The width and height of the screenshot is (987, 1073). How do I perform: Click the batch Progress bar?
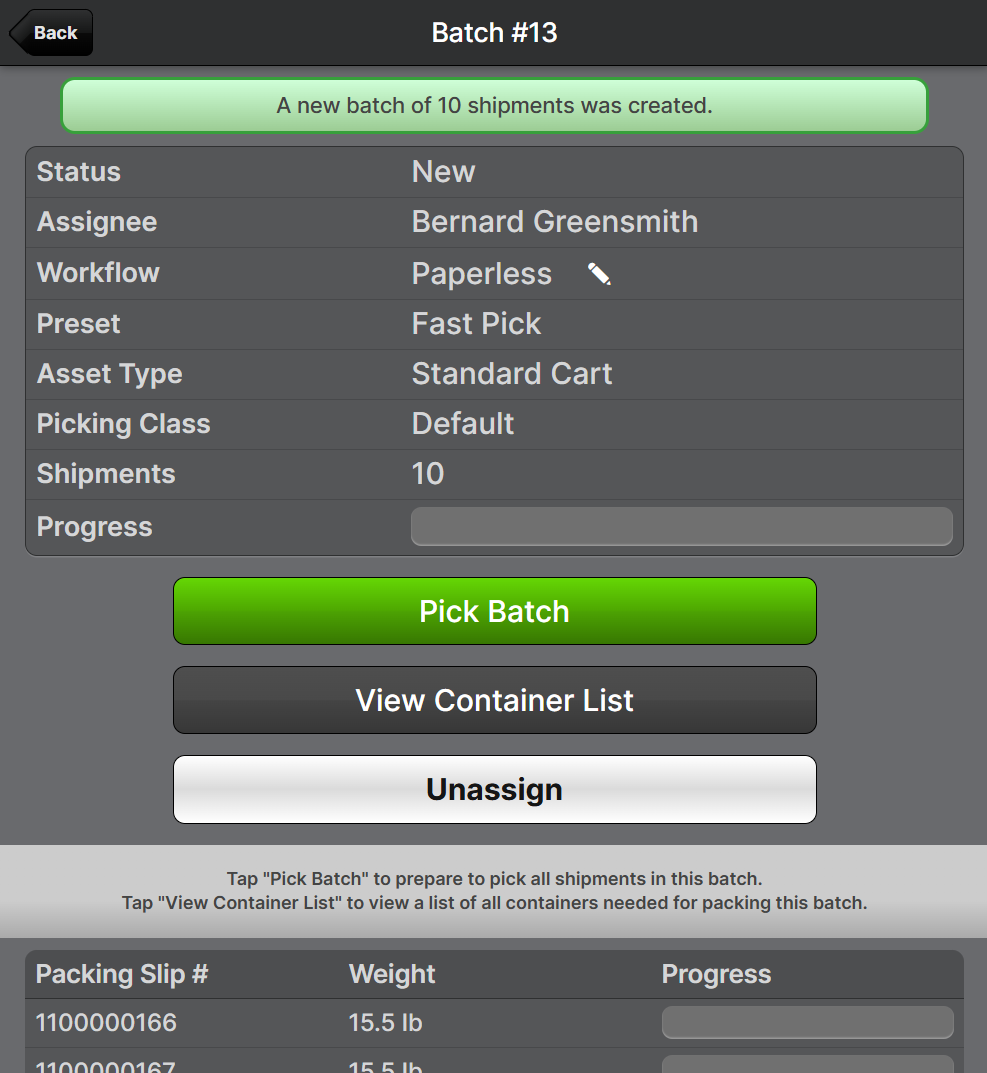681,526
